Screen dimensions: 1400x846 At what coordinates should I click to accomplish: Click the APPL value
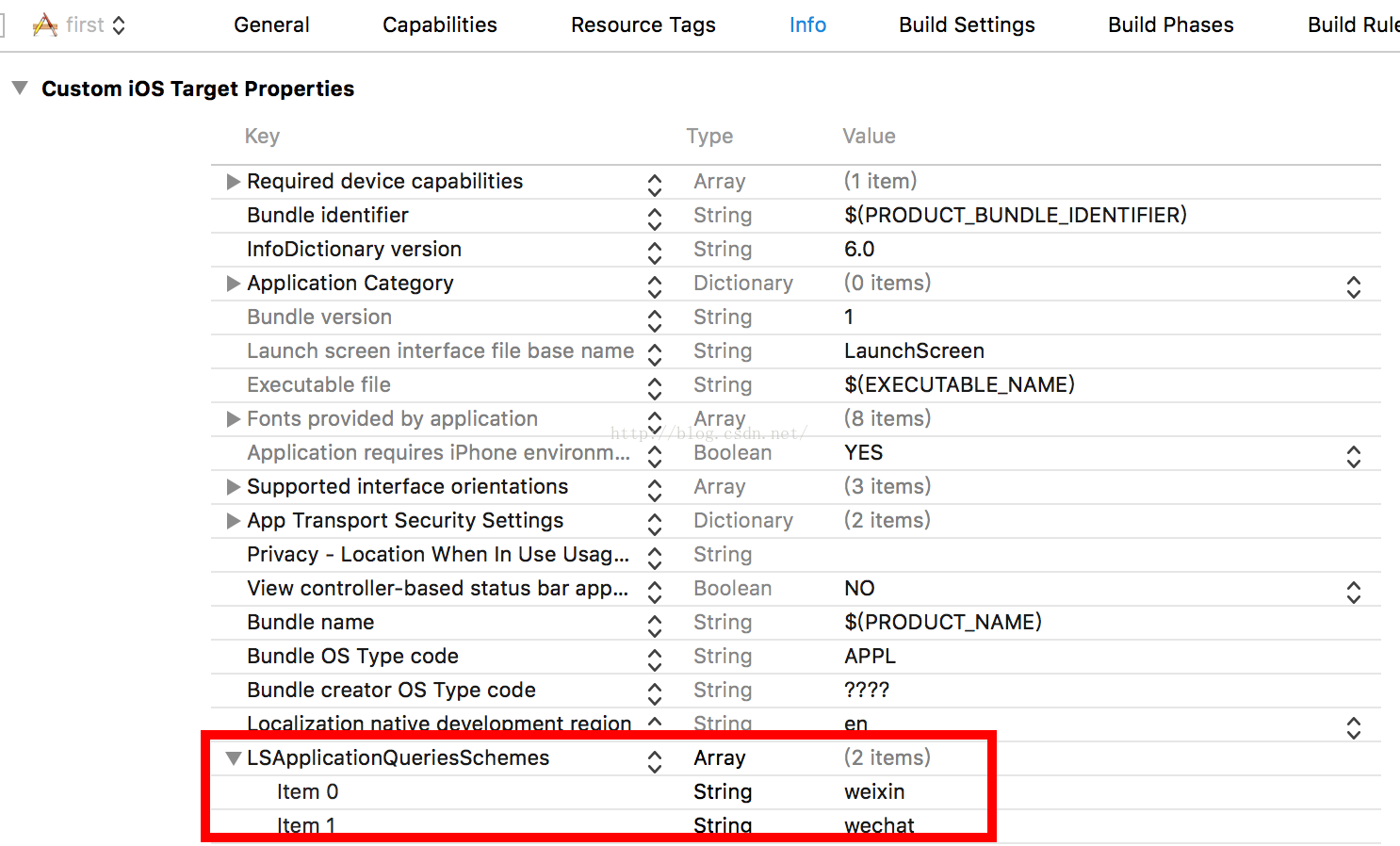coord(870,657)
